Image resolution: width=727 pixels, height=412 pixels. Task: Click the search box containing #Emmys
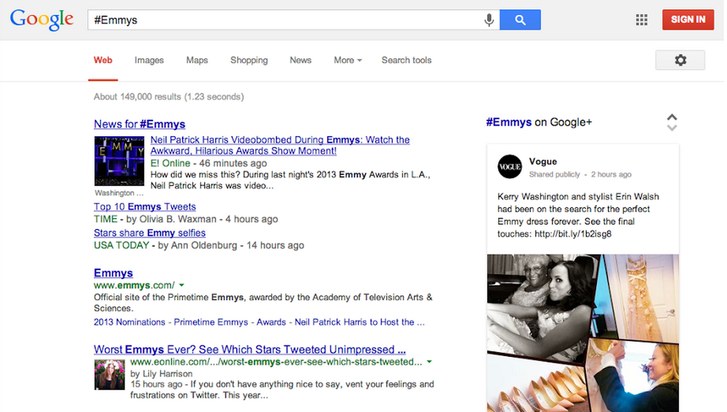pos(280,20)
